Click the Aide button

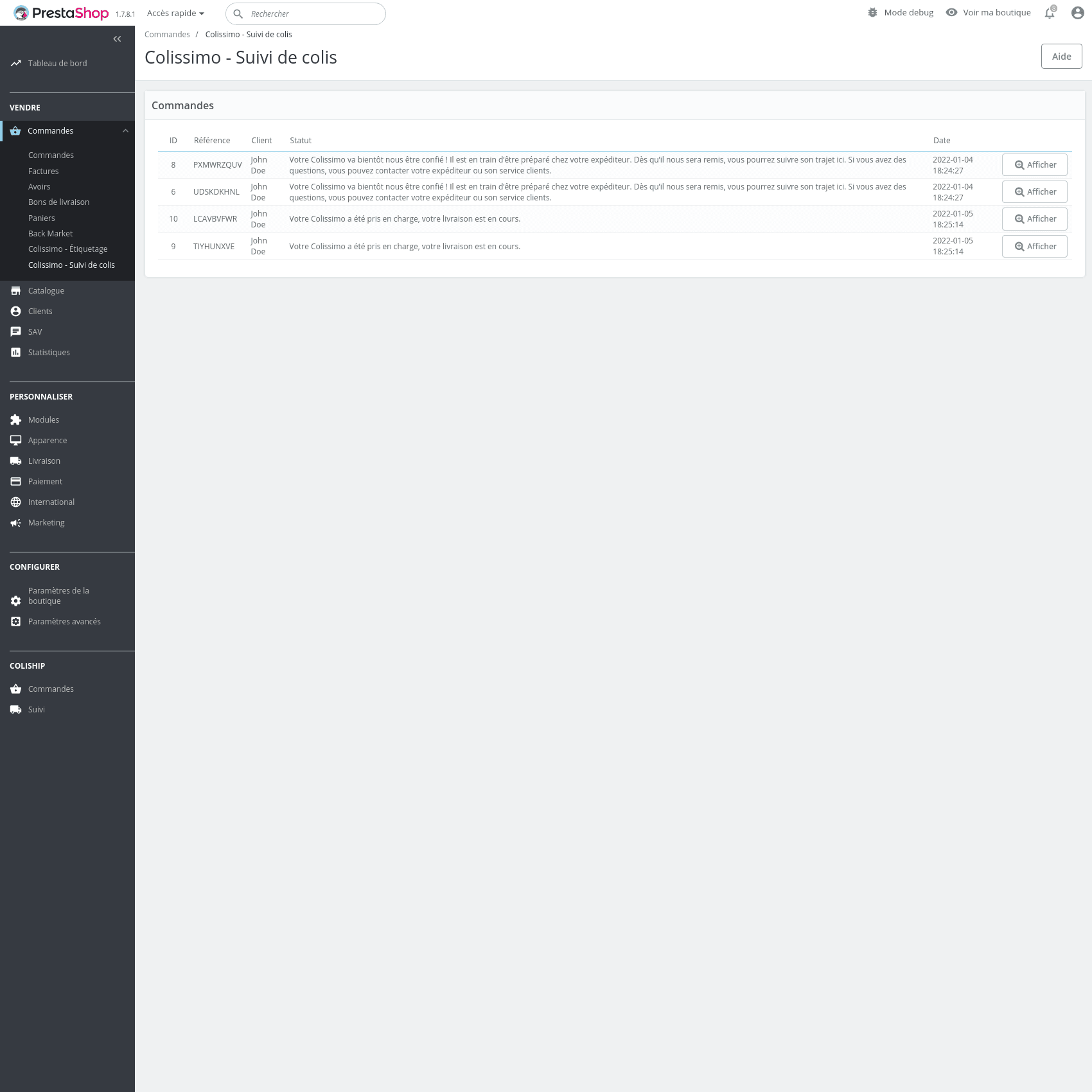point(1061,57)
